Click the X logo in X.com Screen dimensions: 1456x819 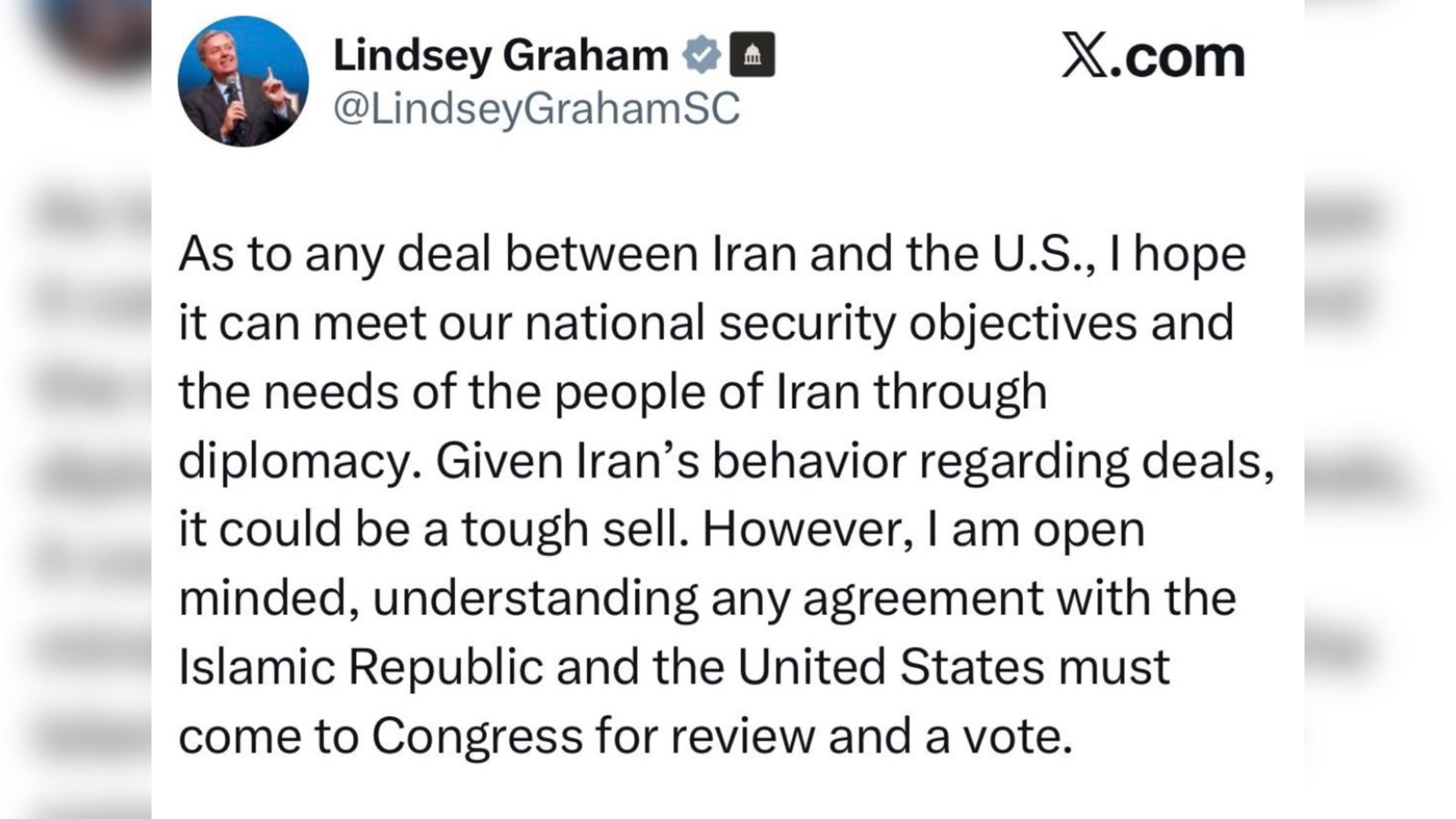point(1083,56)
